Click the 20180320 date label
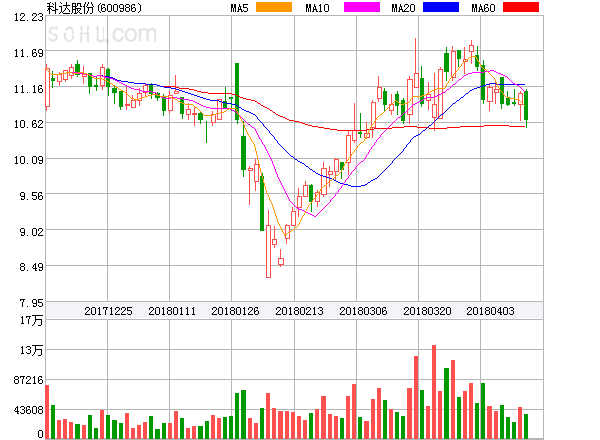Image resolution: width=600 pixels, height=440 pixels. [427, 311]
